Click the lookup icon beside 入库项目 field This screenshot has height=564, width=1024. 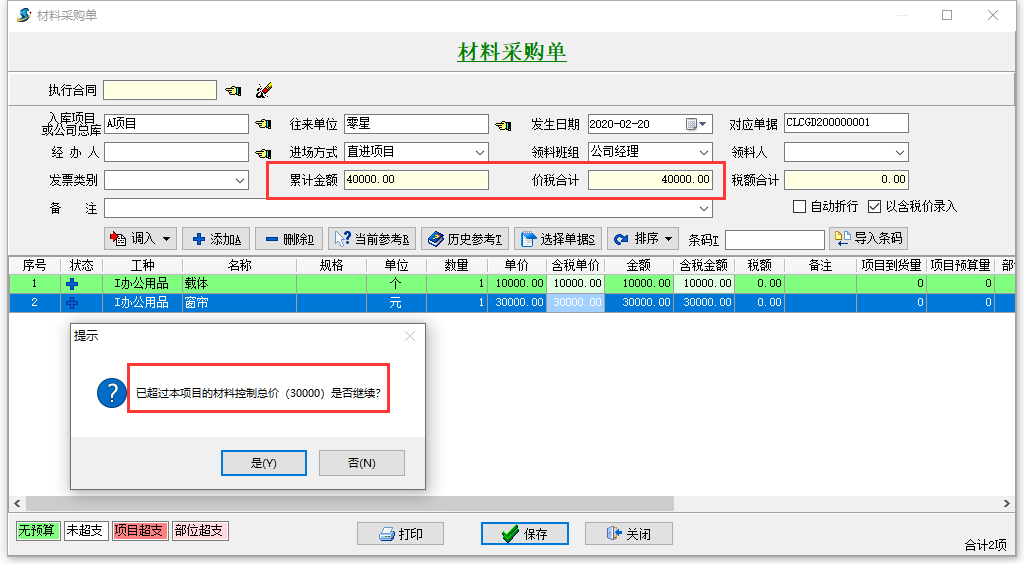tap(263, 124)
